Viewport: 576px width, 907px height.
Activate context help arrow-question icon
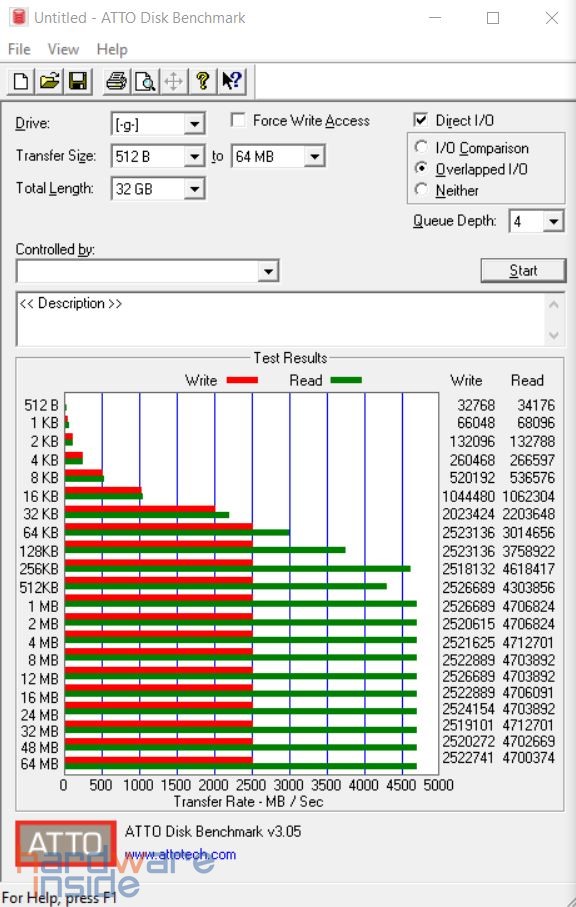[232, 81]
